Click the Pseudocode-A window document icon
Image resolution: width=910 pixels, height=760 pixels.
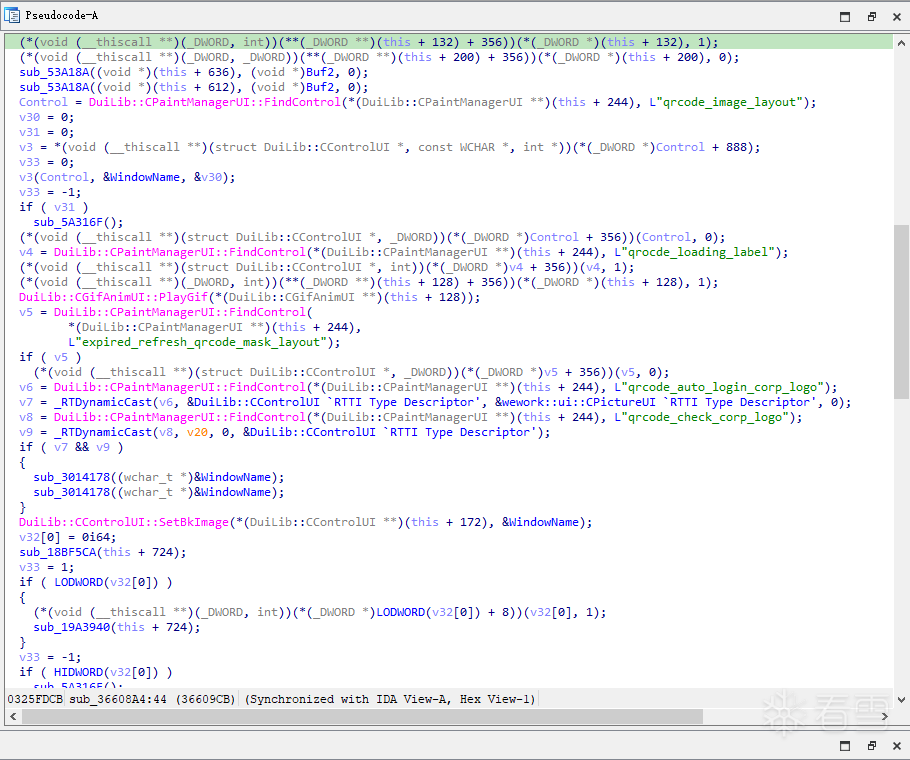[12, 15]
